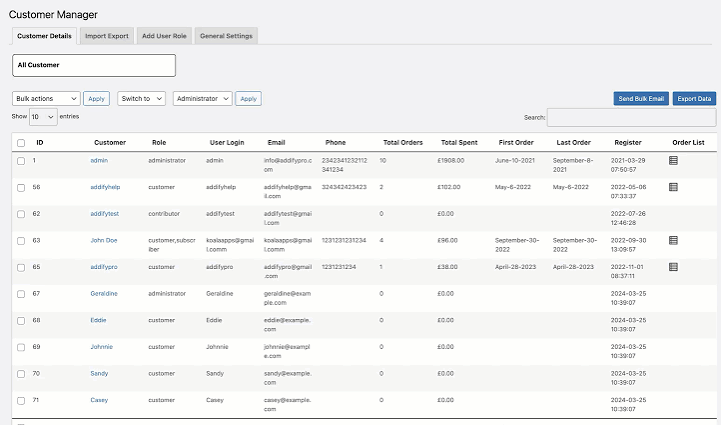
Task: Open the John Doe customer link
Action: pyautogui.click(x=104, y=240)
